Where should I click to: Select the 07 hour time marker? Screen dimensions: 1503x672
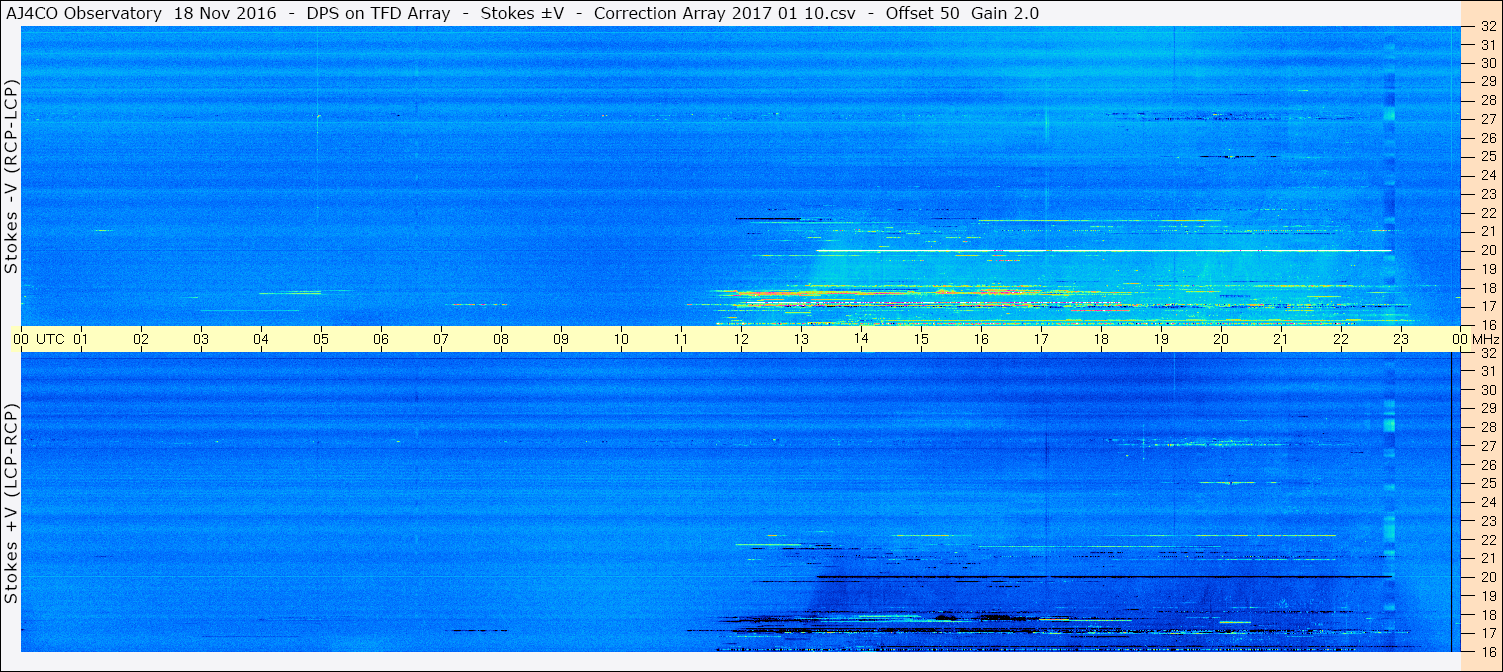click(442, 339)
